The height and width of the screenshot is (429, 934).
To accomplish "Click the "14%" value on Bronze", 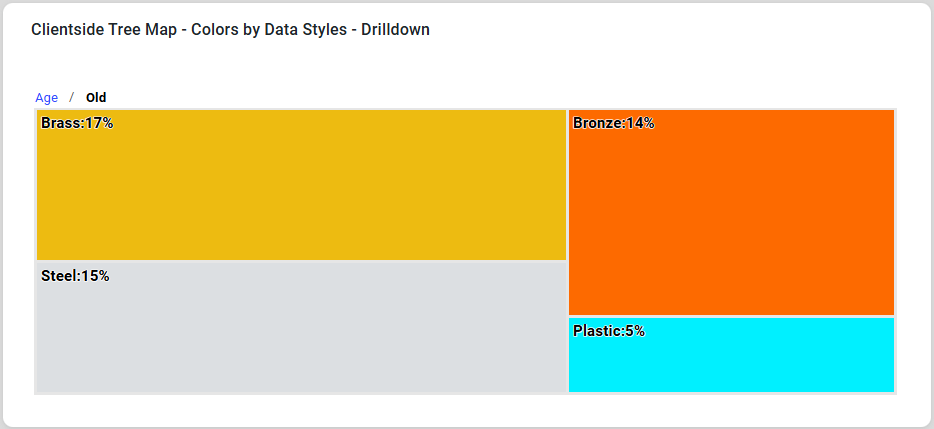I will point(641,124).
